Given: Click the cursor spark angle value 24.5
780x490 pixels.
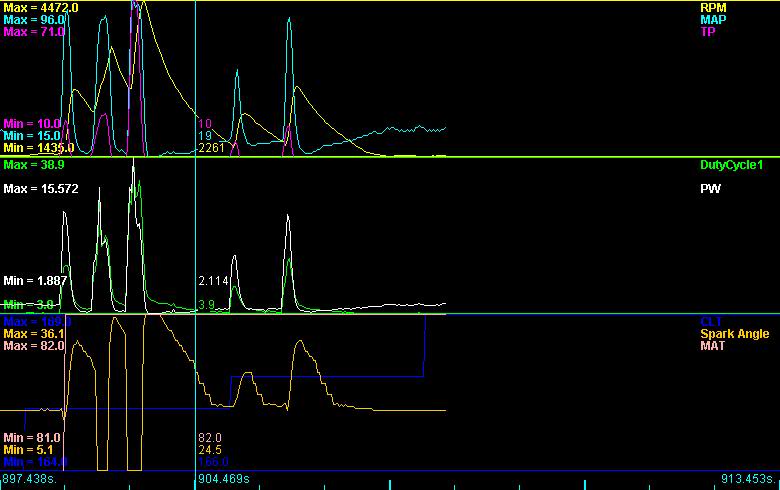Looking at the screenshot, I should [x=210, y=450].
